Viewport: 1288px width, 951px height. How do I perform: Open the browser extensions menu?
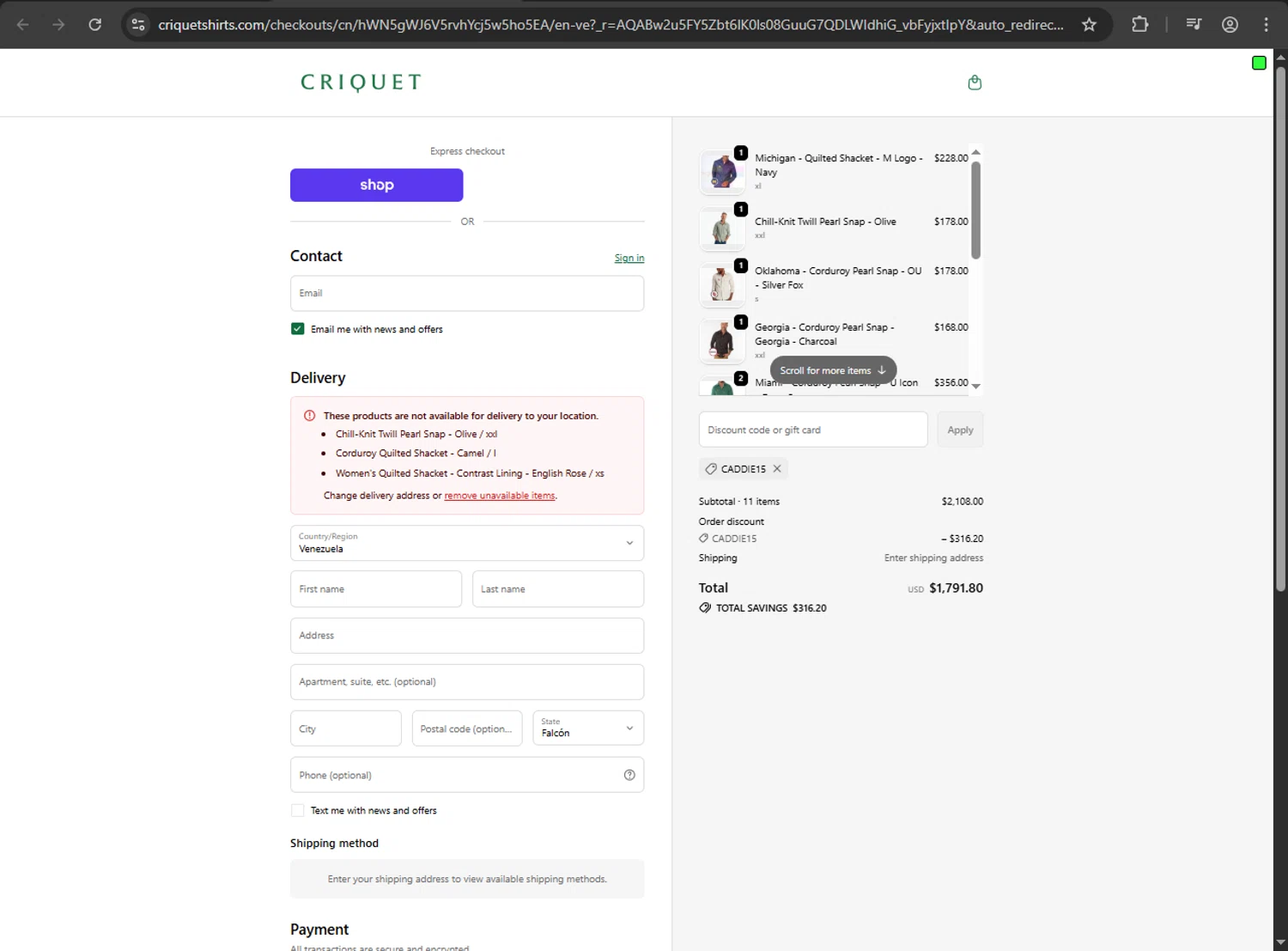tap(1139, 24)
